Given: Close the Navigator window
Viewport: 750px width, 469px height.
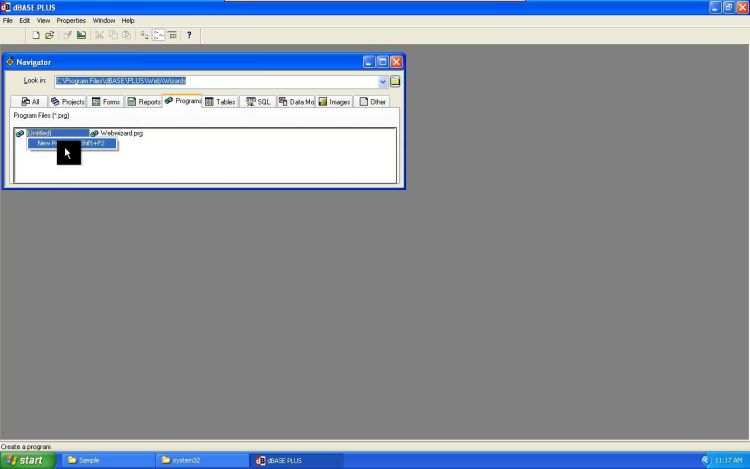Looking at the screenshot, I should [397, 62].
